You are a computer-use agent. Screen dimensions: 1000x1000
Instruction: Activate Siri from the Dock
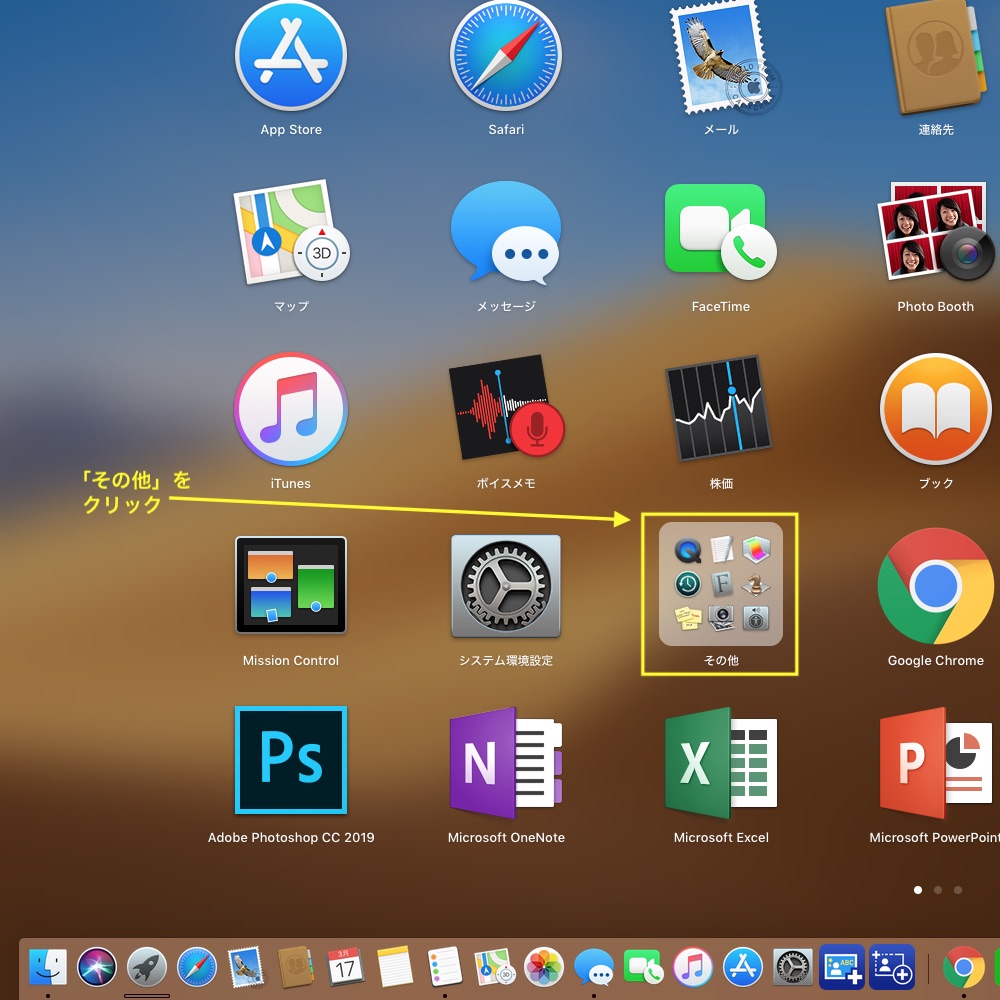(x=97, y=967)
